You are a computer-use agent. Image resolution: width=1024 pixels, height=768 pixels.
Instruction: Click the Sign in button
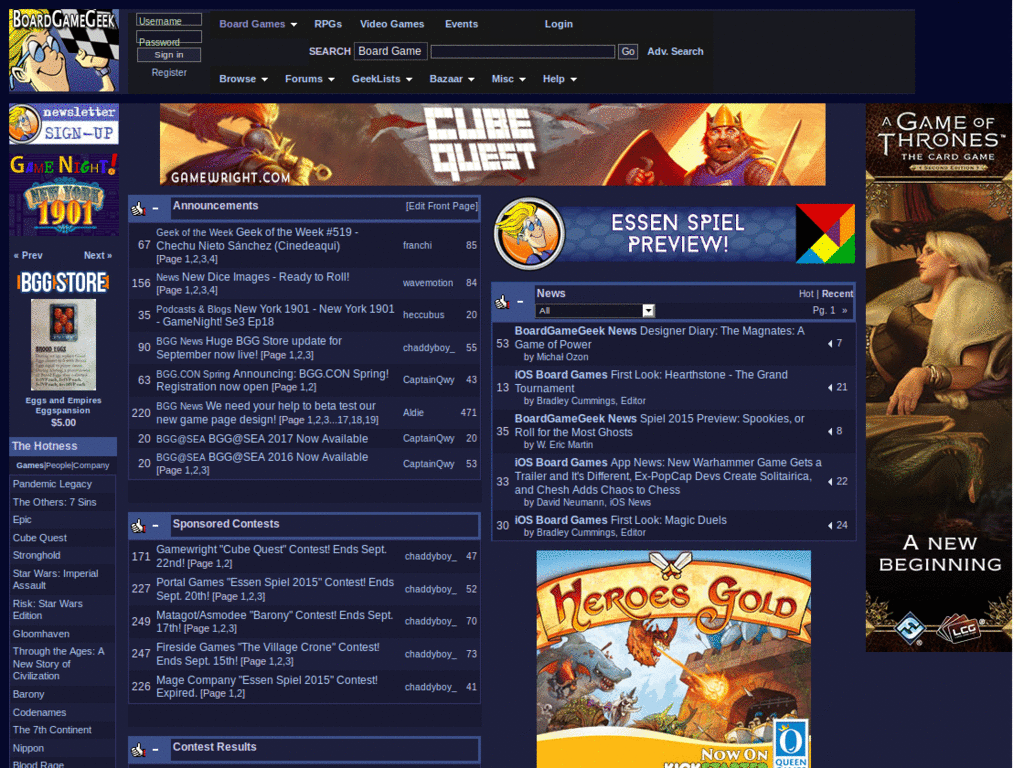pyautogui.click(x=168, y=55)
